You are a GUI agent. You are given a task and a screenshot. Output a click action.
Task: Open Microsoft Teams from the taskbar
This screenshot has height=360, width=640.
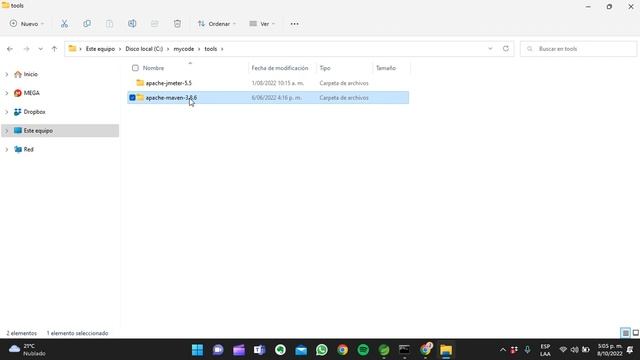pyautogui.click(x=260, y=350)
